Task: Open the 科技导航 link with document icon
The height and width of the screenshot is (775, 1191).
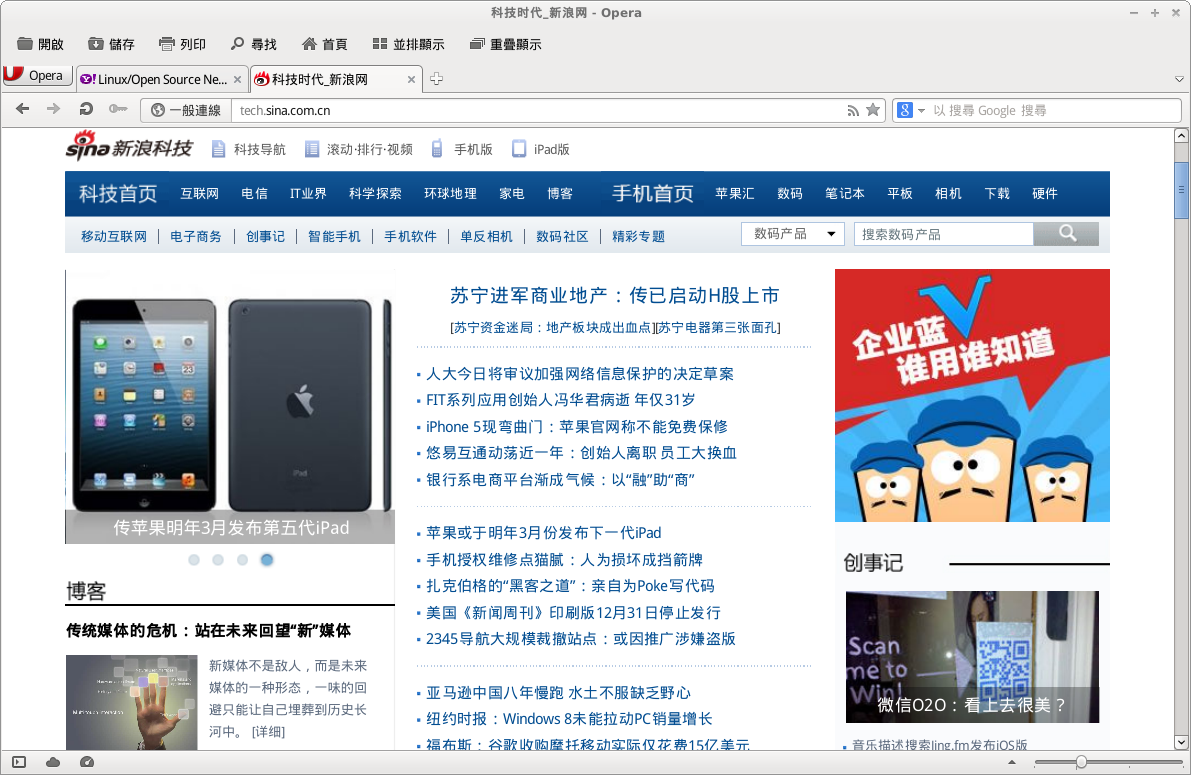Action: coord(248,149)
